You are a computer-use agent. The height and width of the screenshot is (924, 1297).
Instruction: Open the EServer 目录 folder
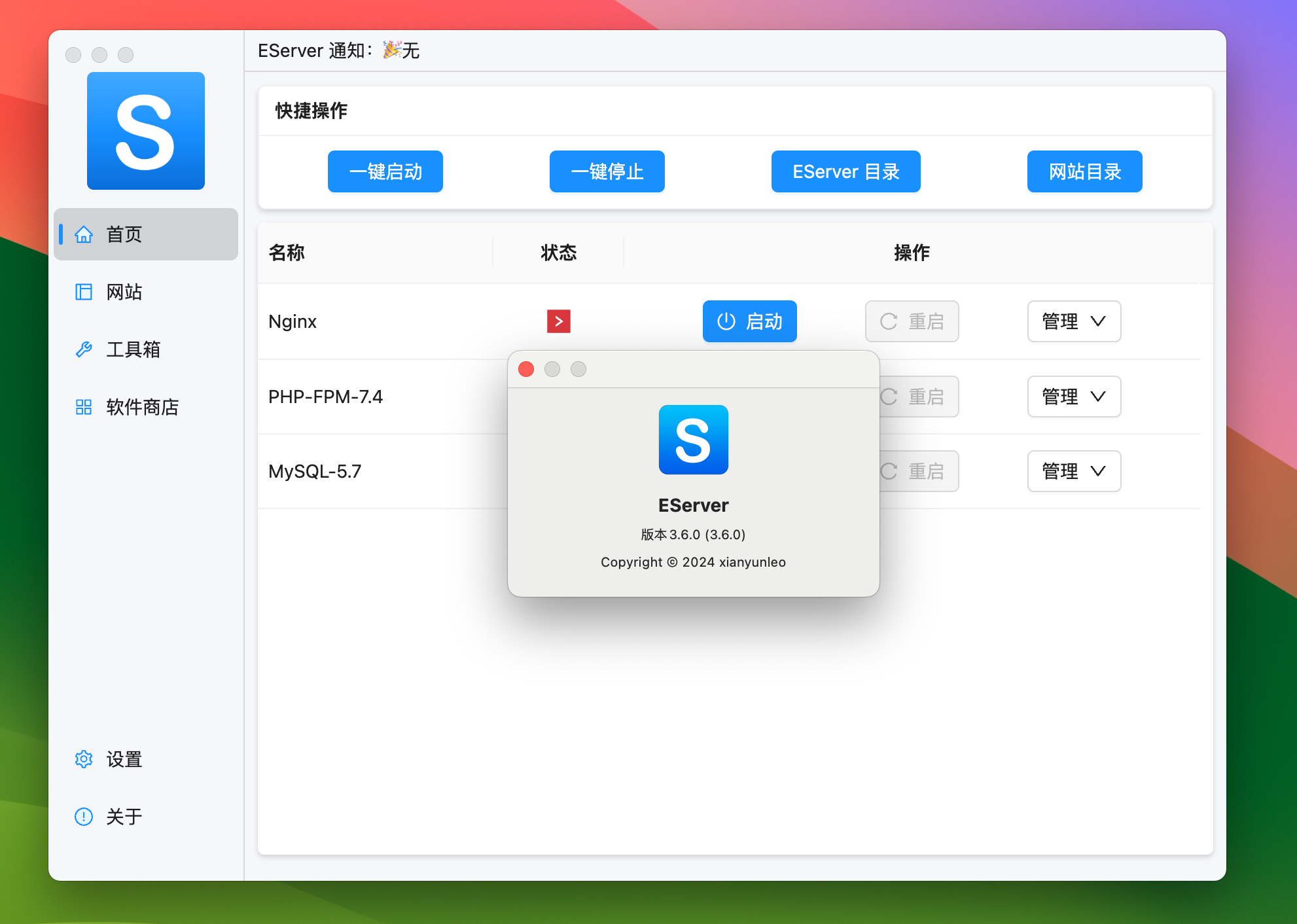tap(846, 171)
